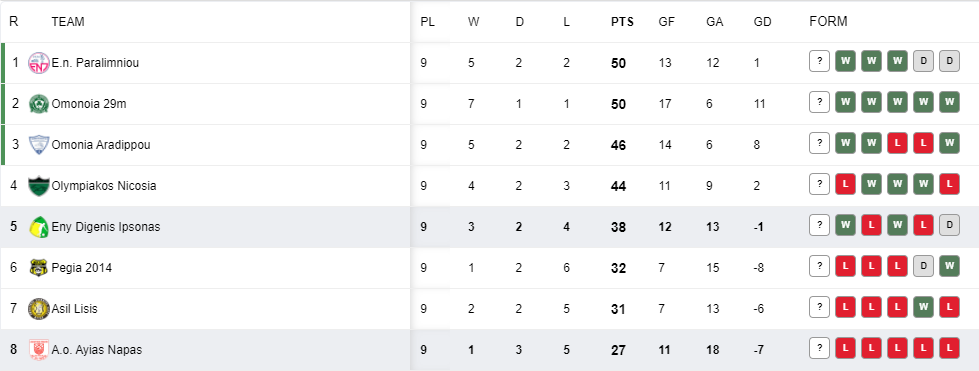Click the question mark box for Omonoia 29m
This screenshot has height=371, width=979.
(x=819, y=102)
